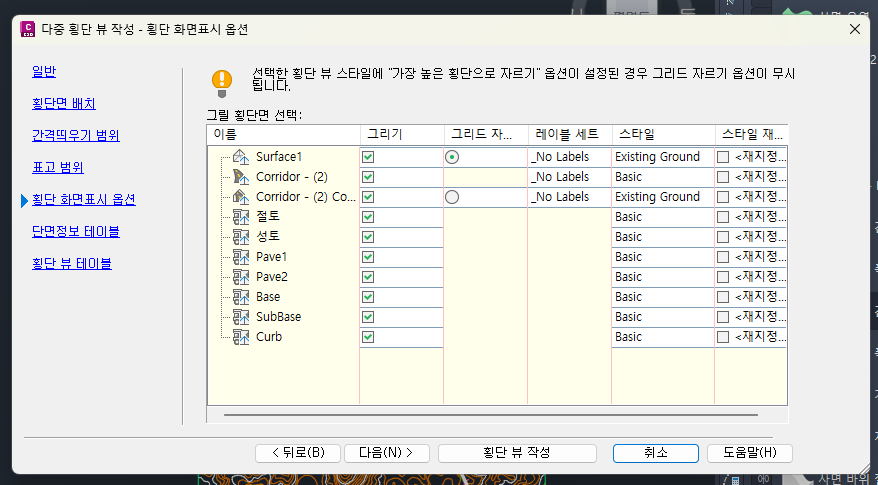878x485 pixels.
Task: Go to the 일반 wizard page
Action: coord(44,71)
